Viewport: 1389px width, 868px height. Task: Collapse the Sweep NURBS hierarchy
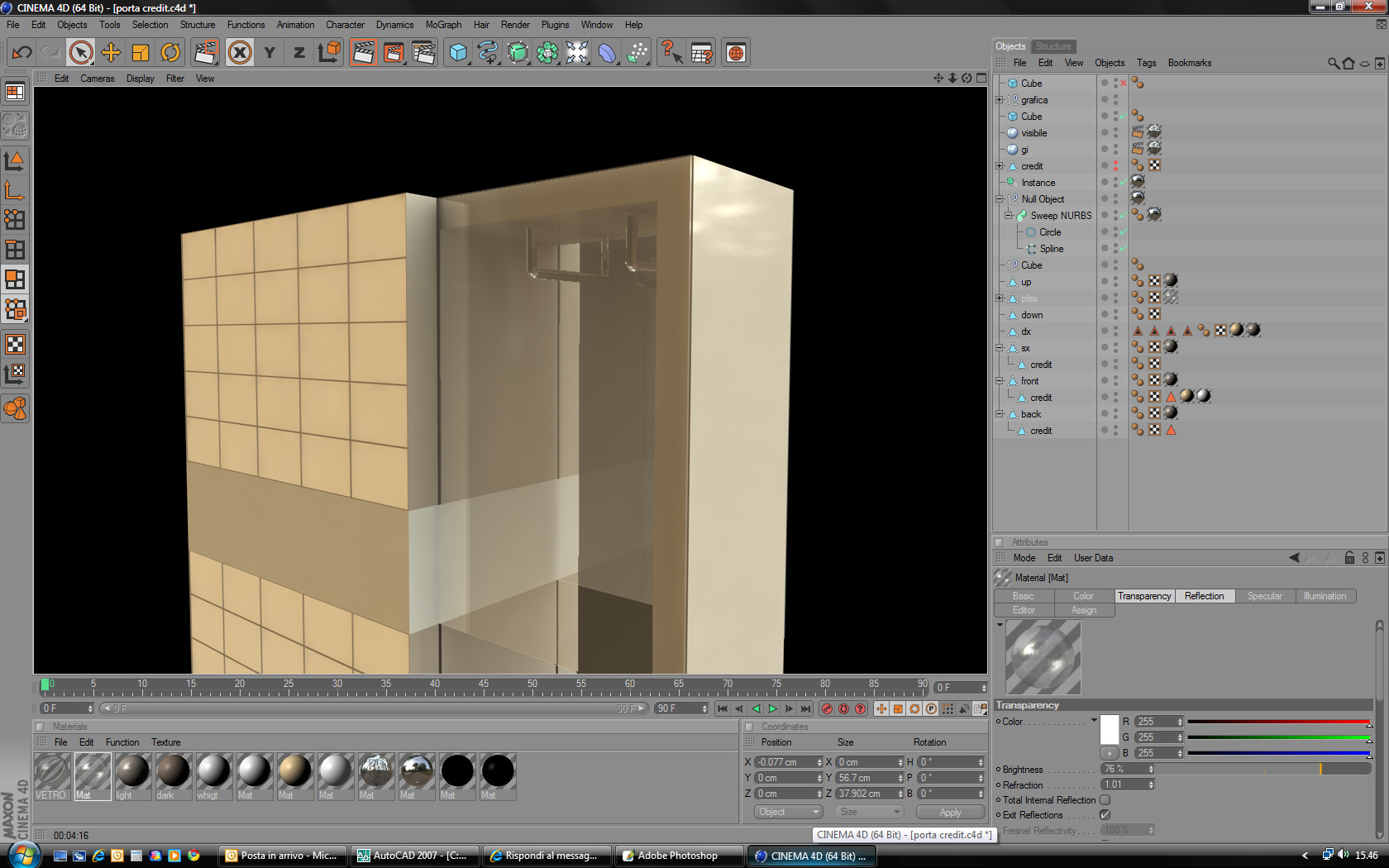point(1009,216)
